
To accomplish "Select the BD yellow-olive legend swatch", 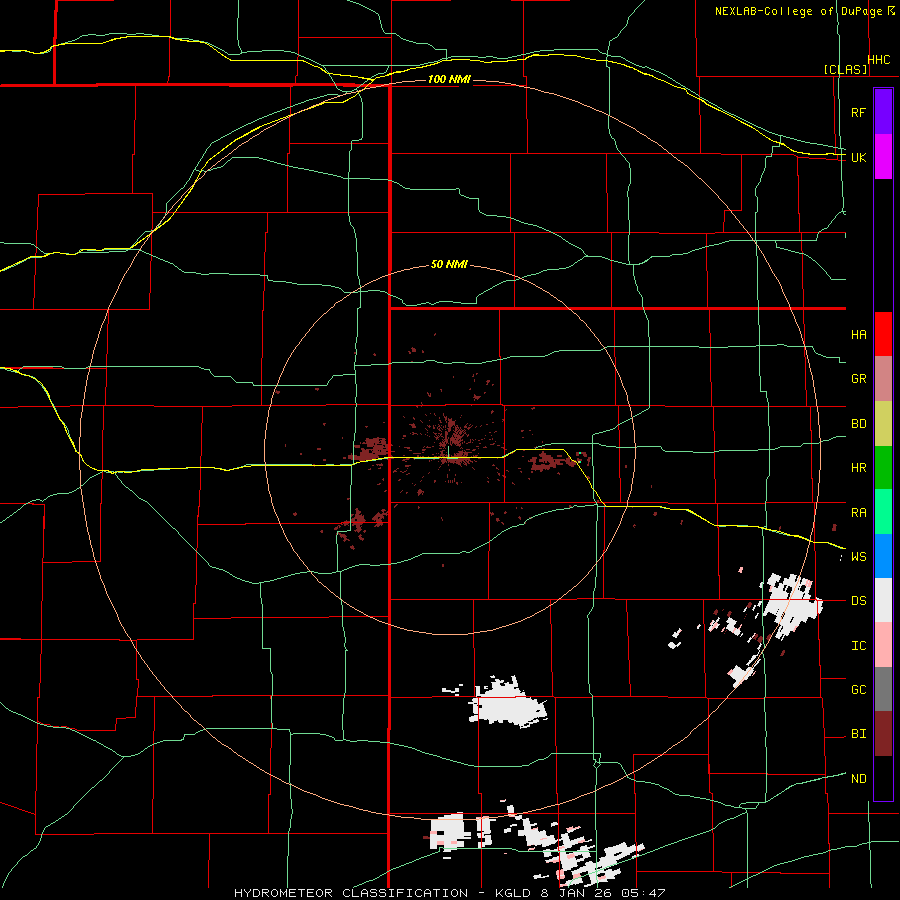I will click(x=883, y=424).
